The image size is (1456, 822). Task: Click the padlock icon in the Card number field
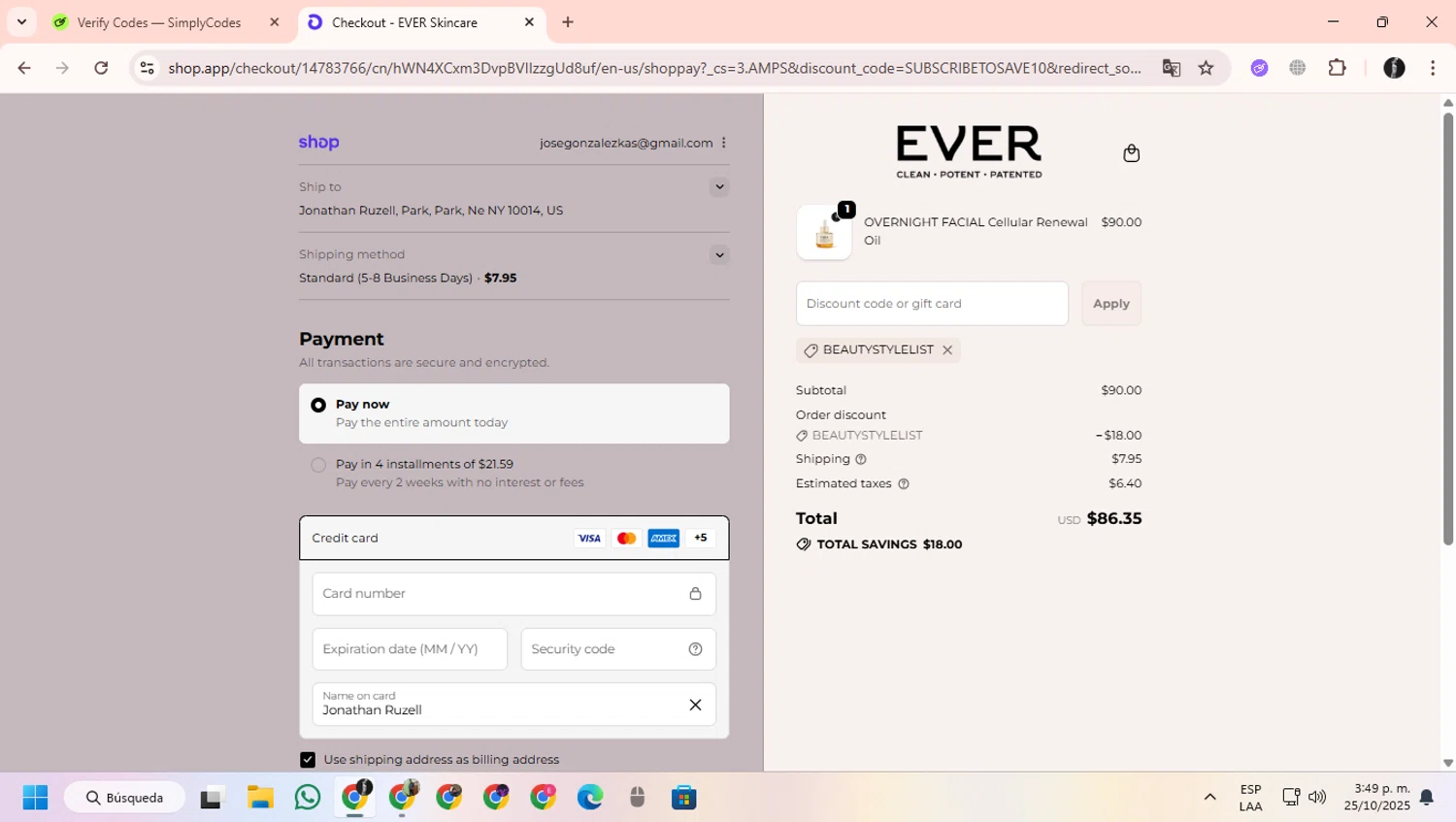click(x=695, y=594)
